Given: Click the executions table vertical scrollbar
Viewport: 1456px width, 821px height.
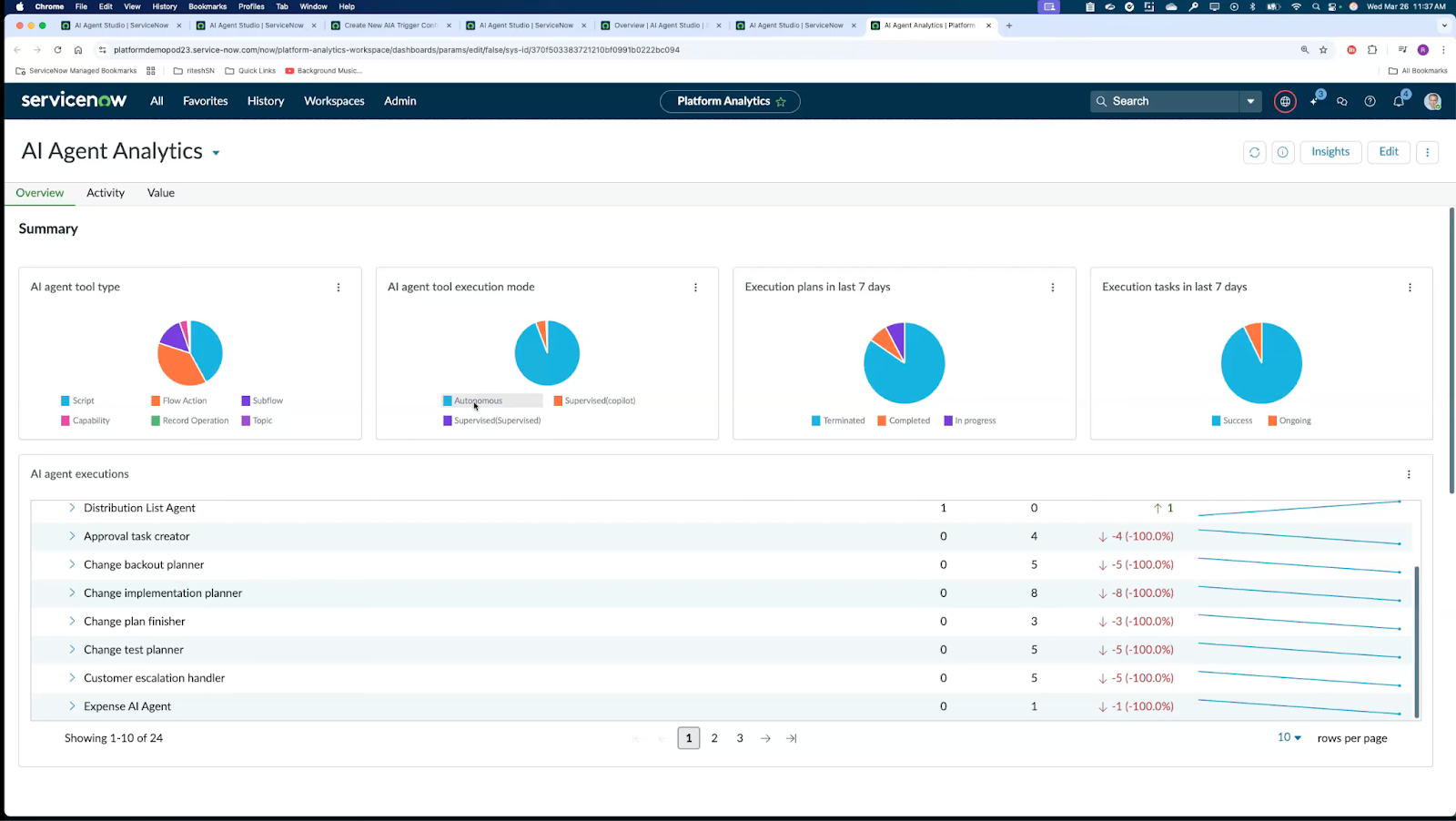Looking at the screenshot, I should [x=1416, y=642].
